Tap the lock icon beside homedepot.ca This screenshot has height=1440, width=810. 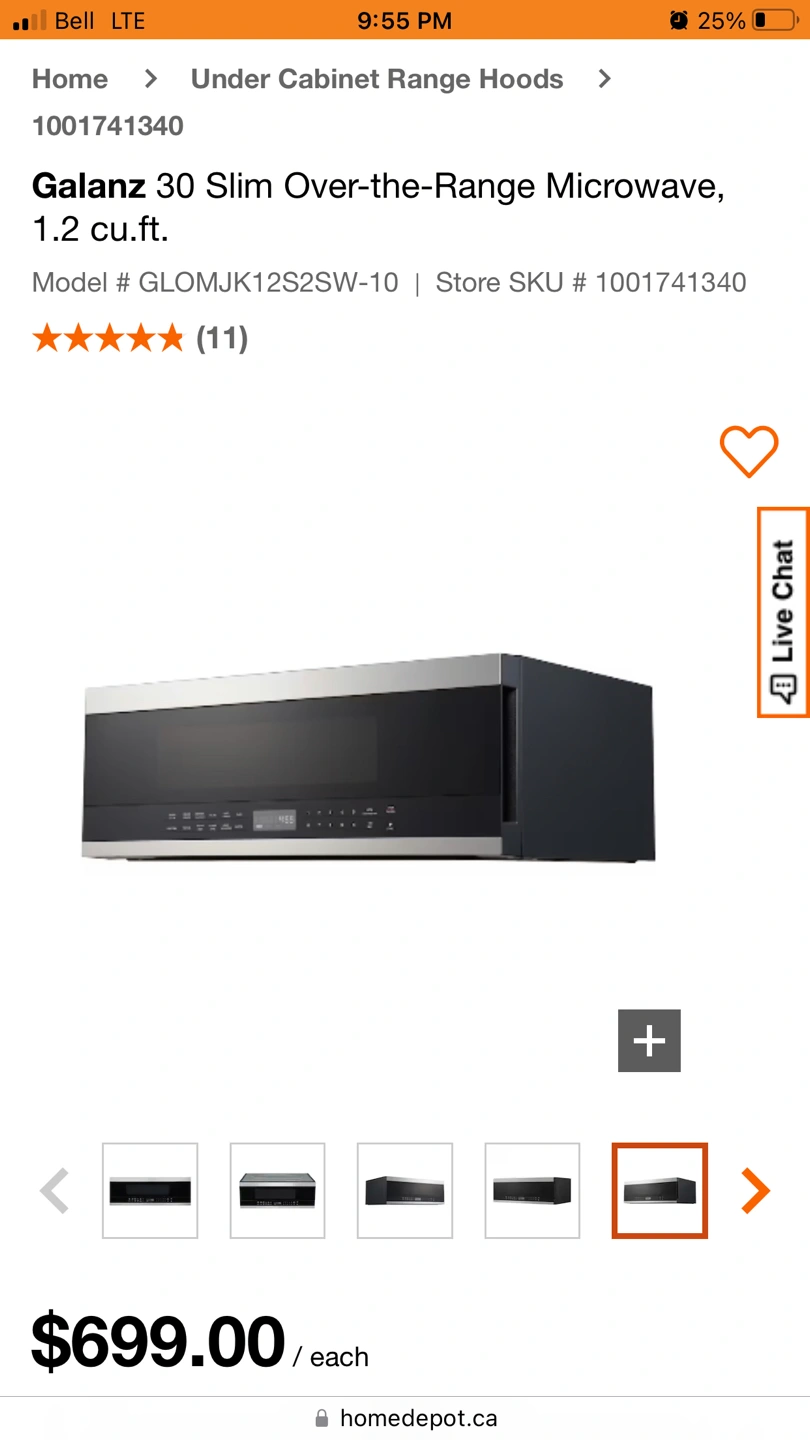pos(322,1418)
